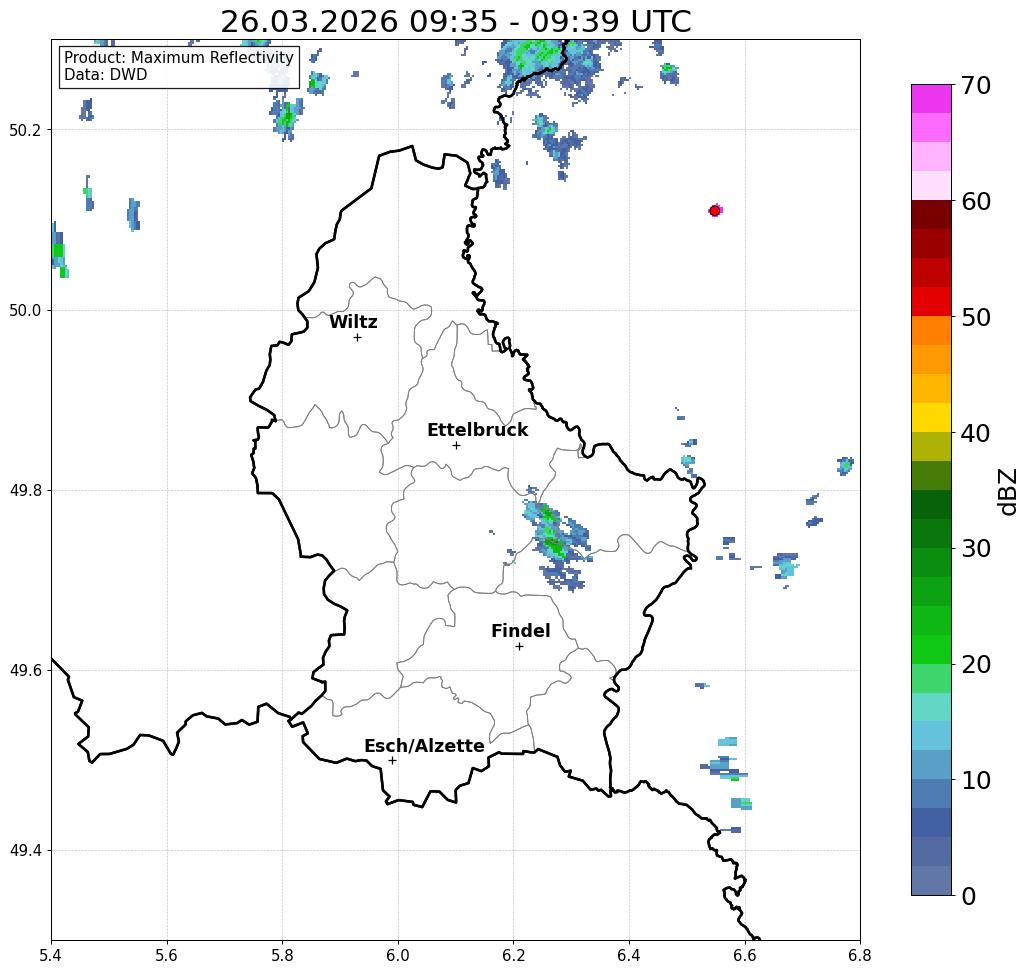
Task: Click the 50.0 latitude axis label
Action: [x=25, y=310]
